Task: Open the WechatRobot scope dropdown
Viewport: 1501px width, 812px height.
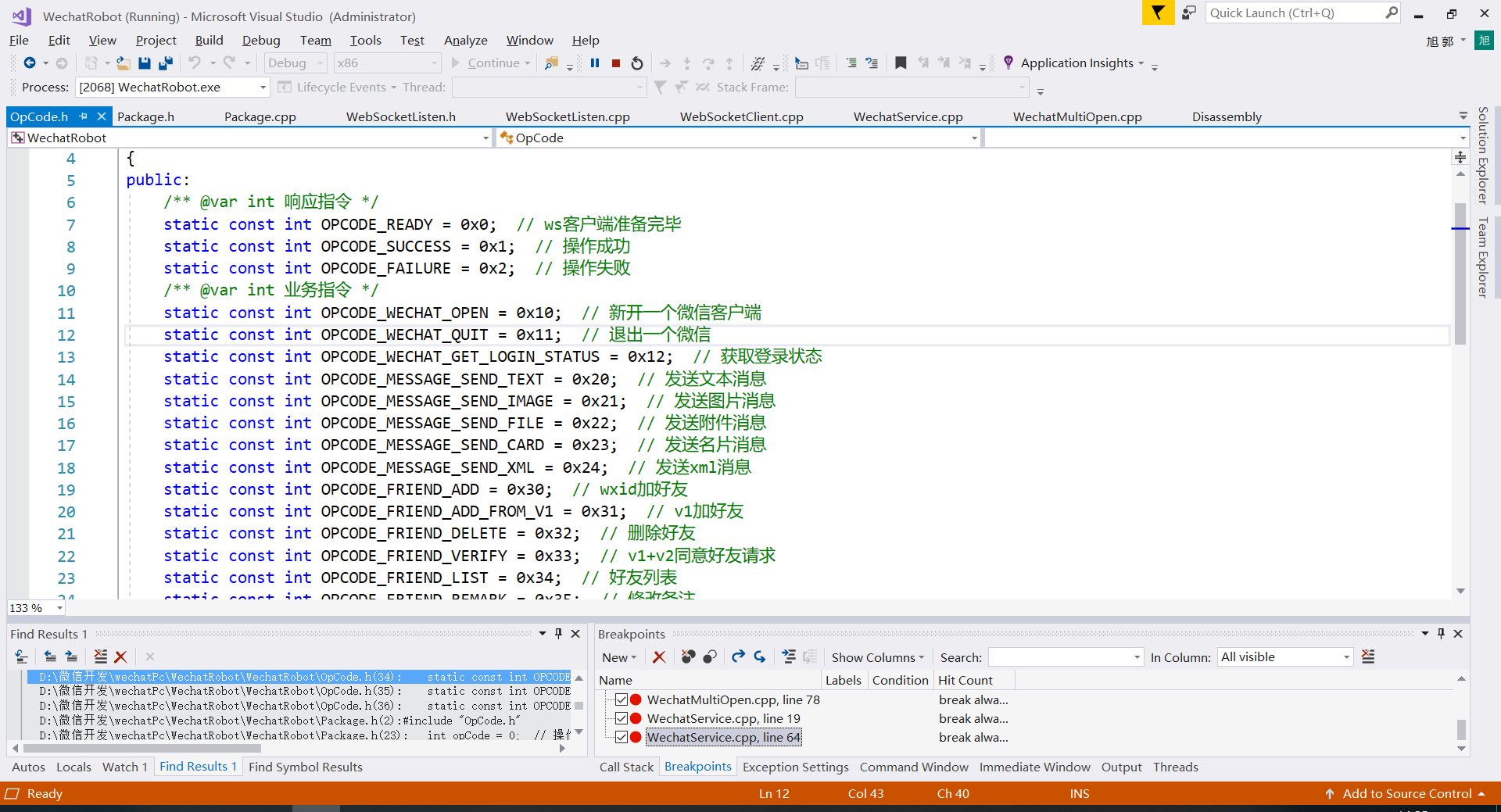Action: click(x=485, y=138)
